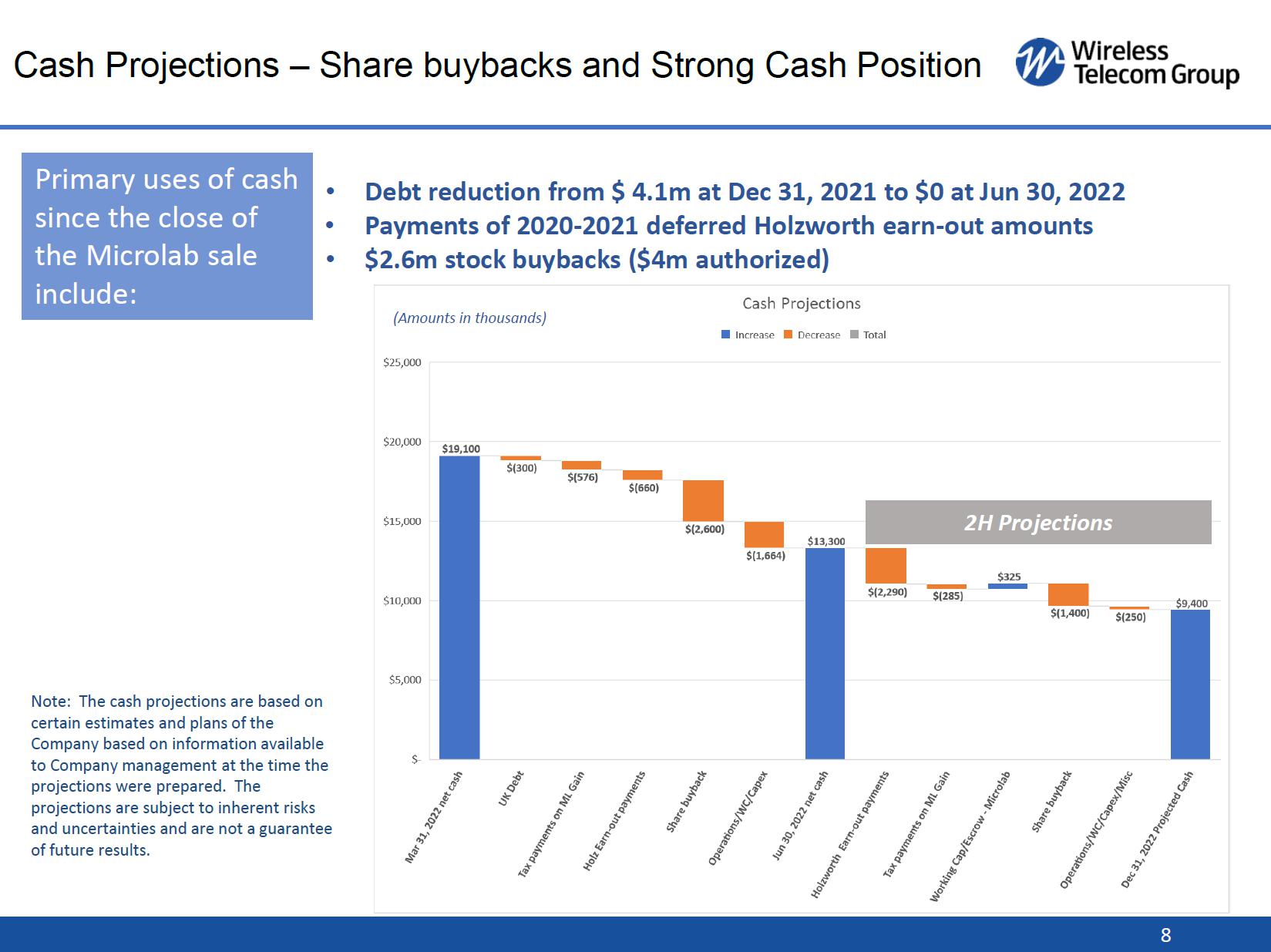This screenshot has width=1271, height=952.
Task: Click the Debt reduction bullet text
Action: (744, 191)
